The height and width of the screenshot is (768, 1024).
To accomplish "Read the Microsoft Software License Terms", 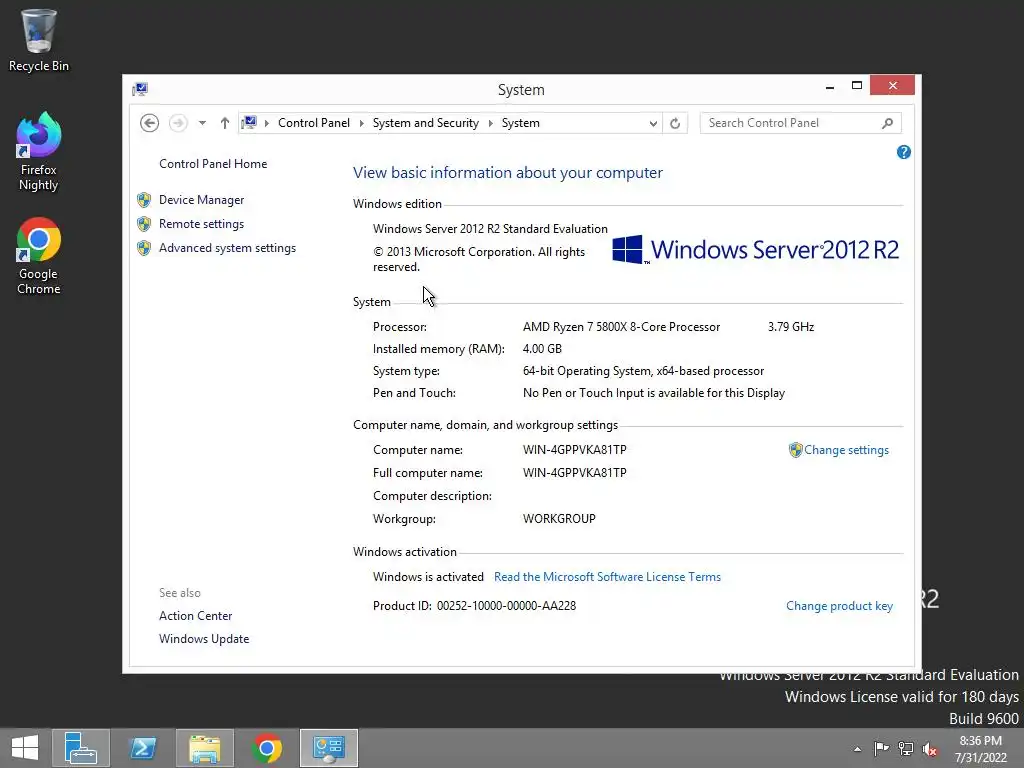I will 607,577.
